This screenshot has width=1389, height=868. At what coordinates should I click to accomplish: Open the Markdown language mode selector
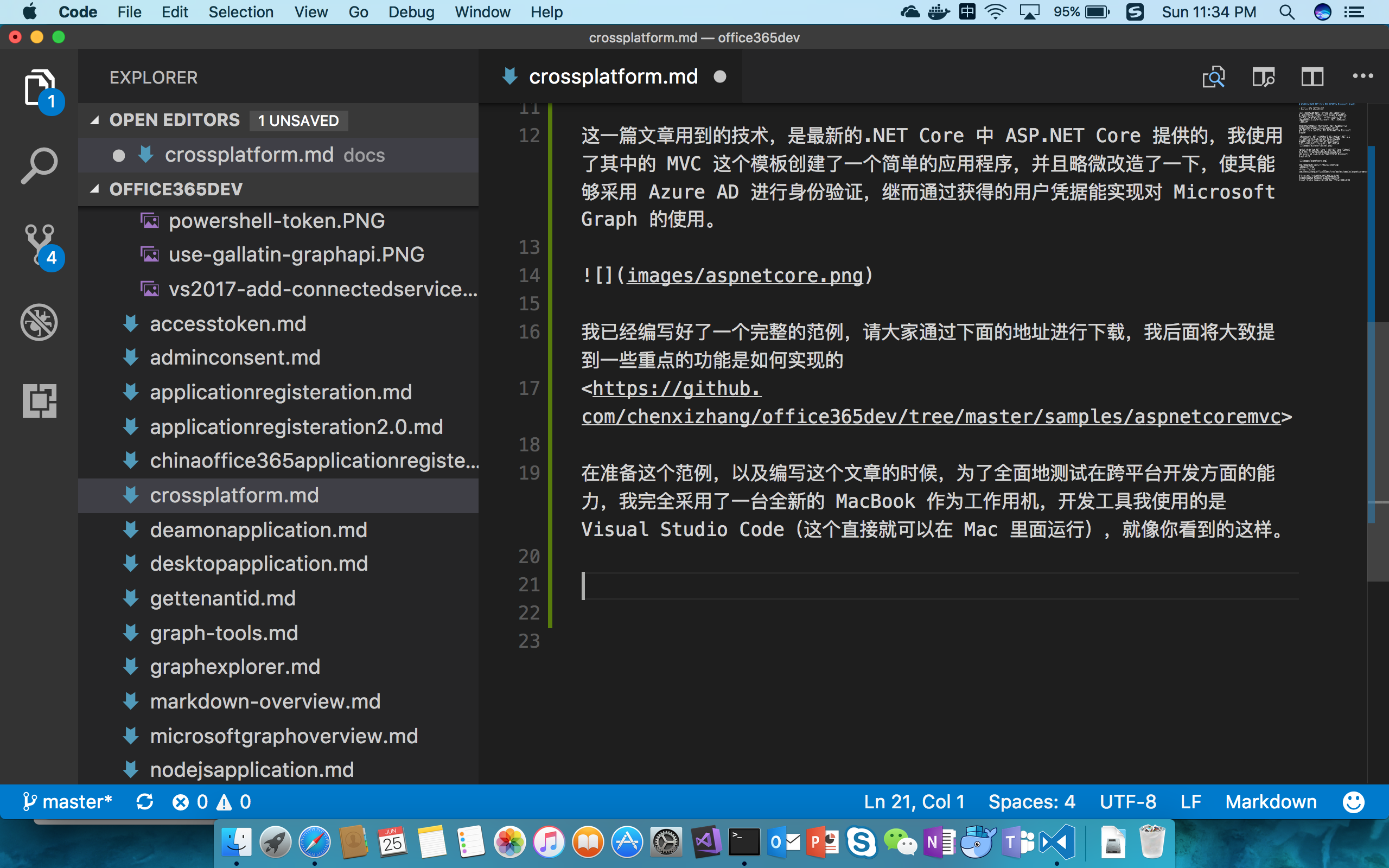pos(1271,802)
